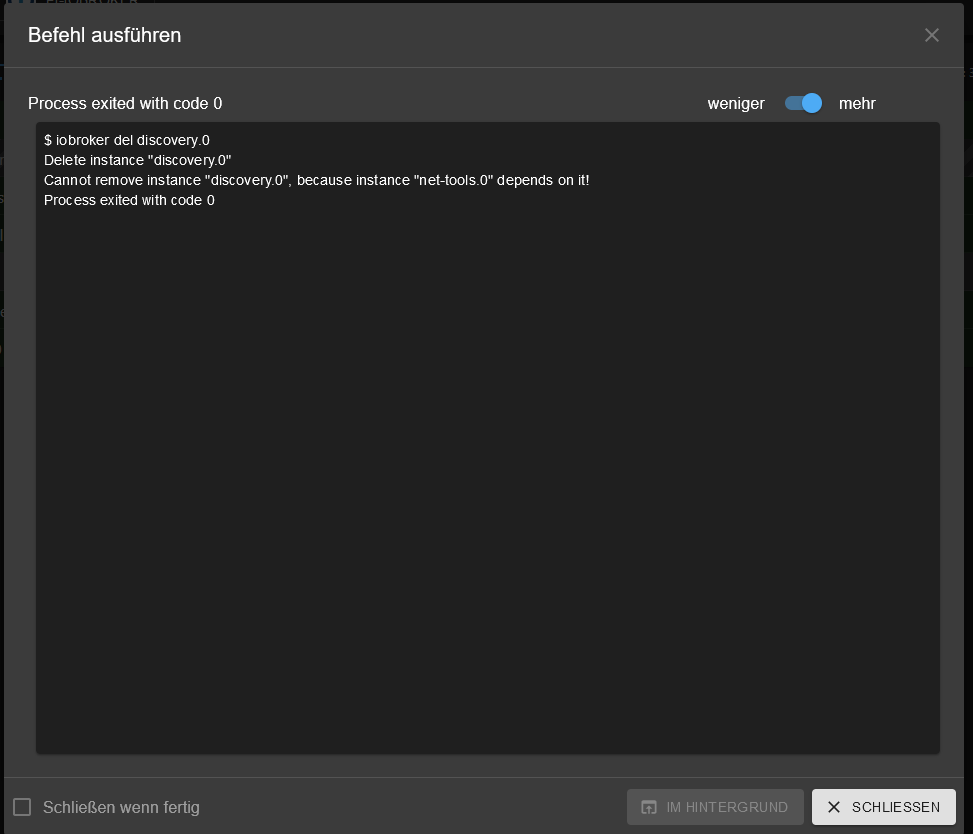Click last console line 'Process exited with code 0'
This screenshot has width=973, height=834.
click(x=129, y=200)
